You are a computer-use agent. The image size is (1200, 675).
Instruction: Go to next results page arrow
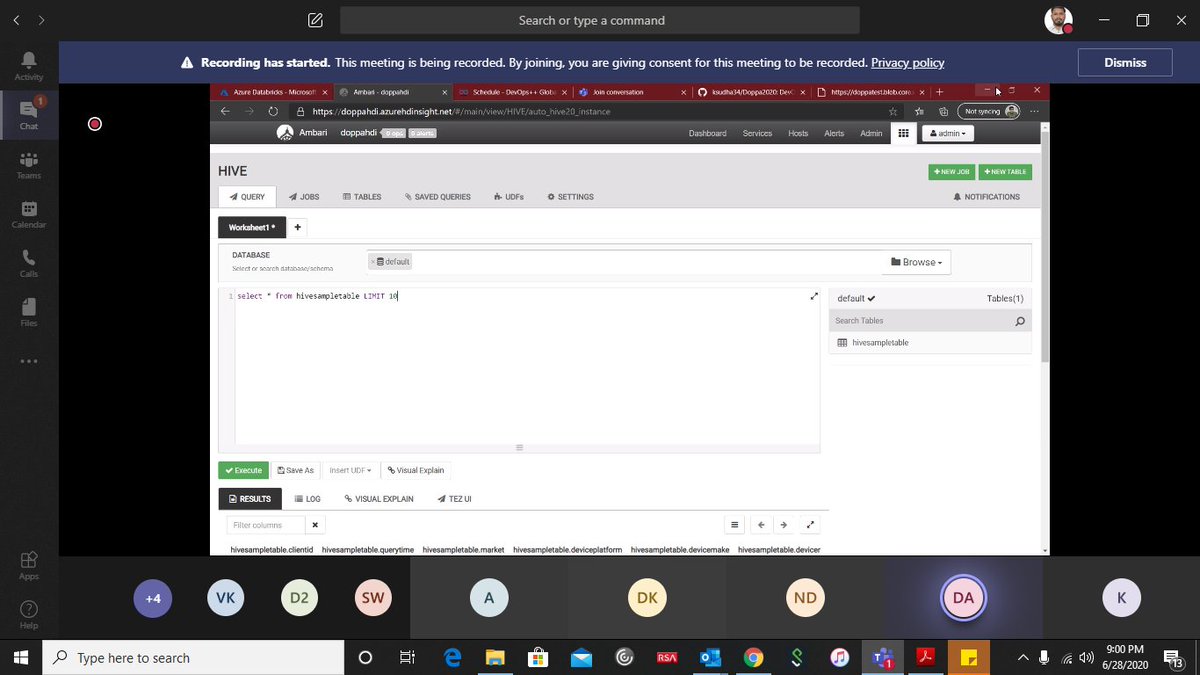[784, 524]
